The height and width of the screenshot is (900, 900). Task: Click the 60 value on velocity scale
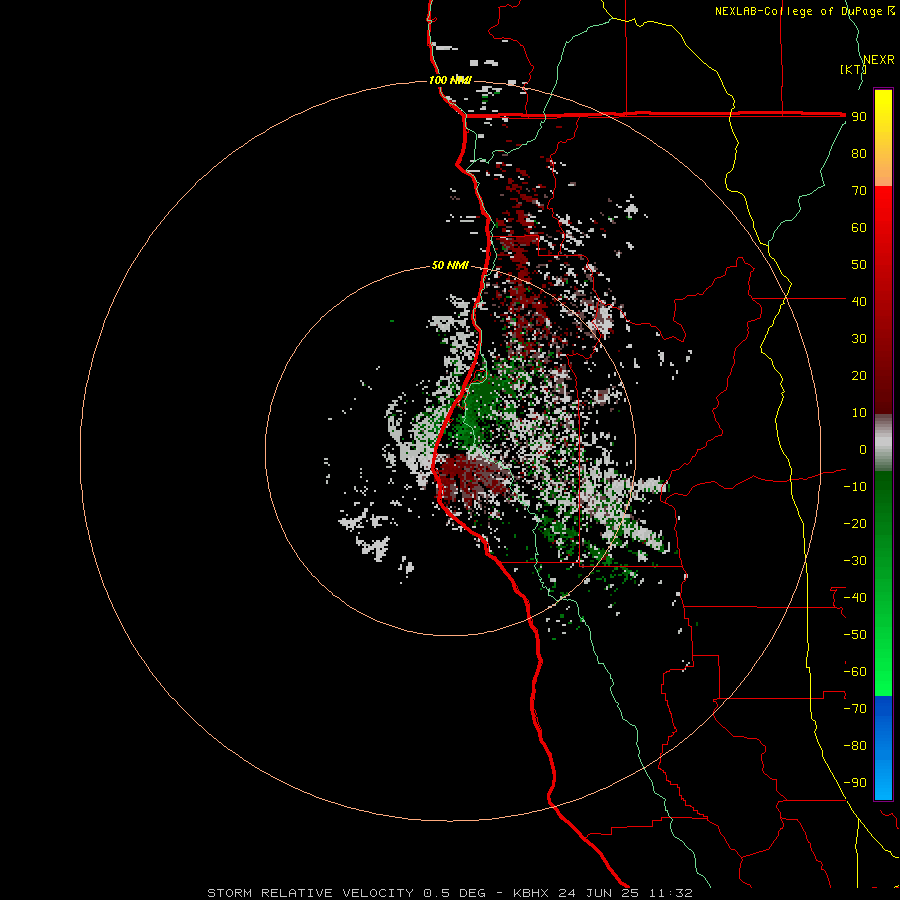point(859,228)
